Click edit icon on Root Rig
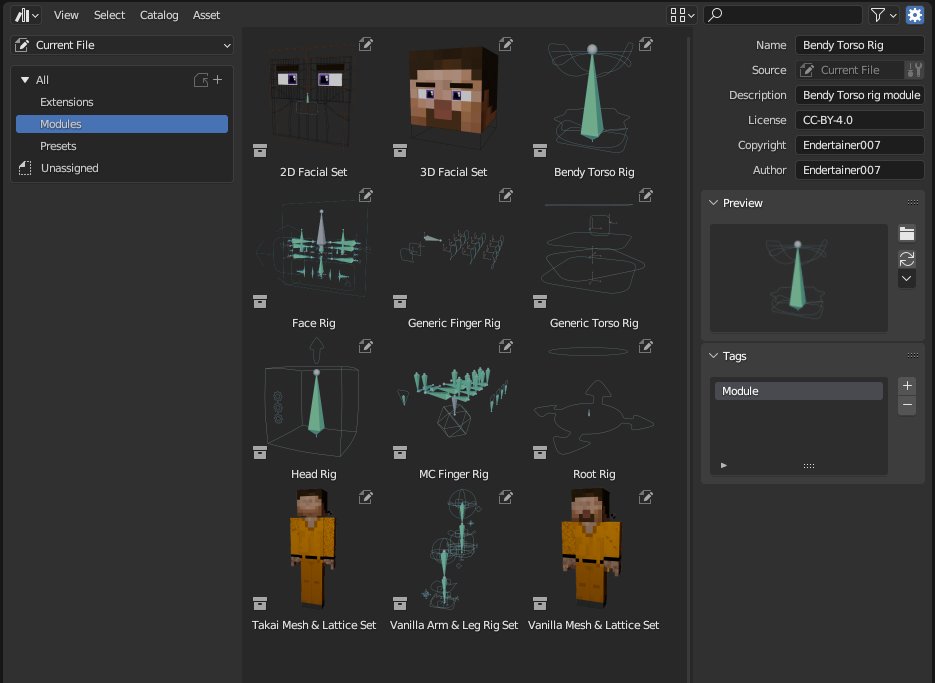Image resolution: width=935 pixels, height=683 pixels. 646,346
